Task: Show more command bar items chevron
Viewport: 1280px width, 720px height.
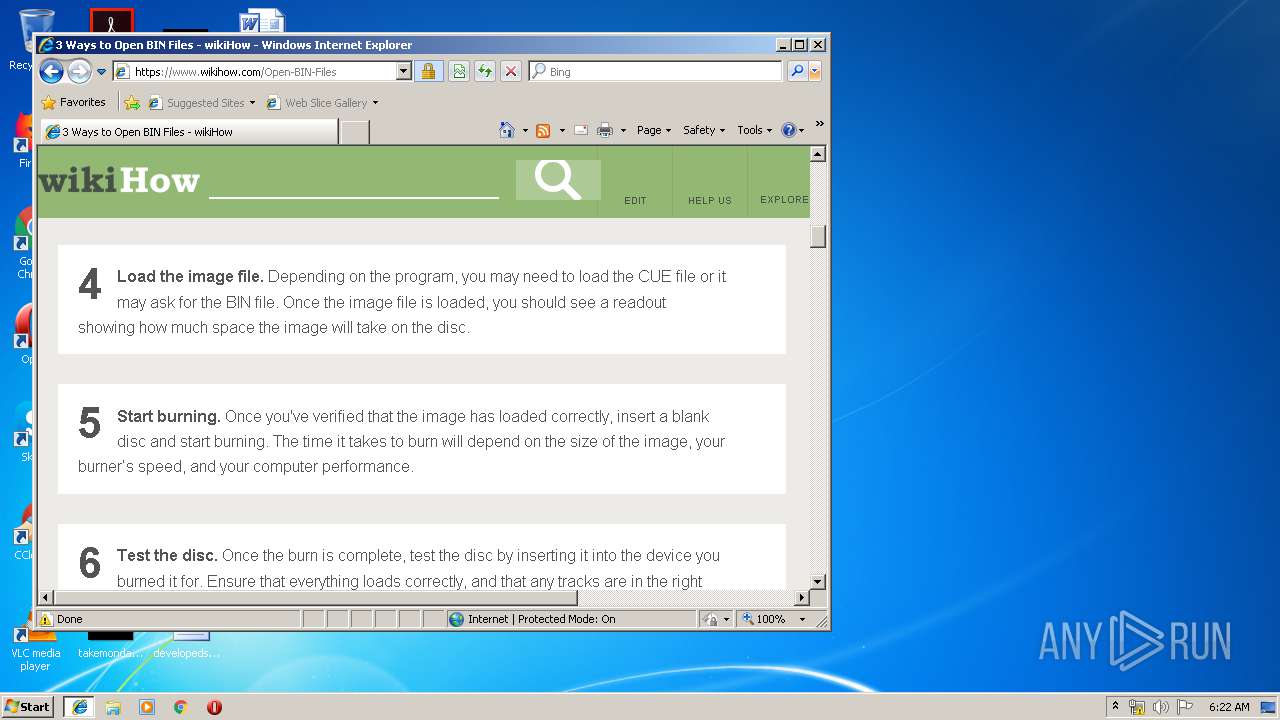Action: pos(819,124)
